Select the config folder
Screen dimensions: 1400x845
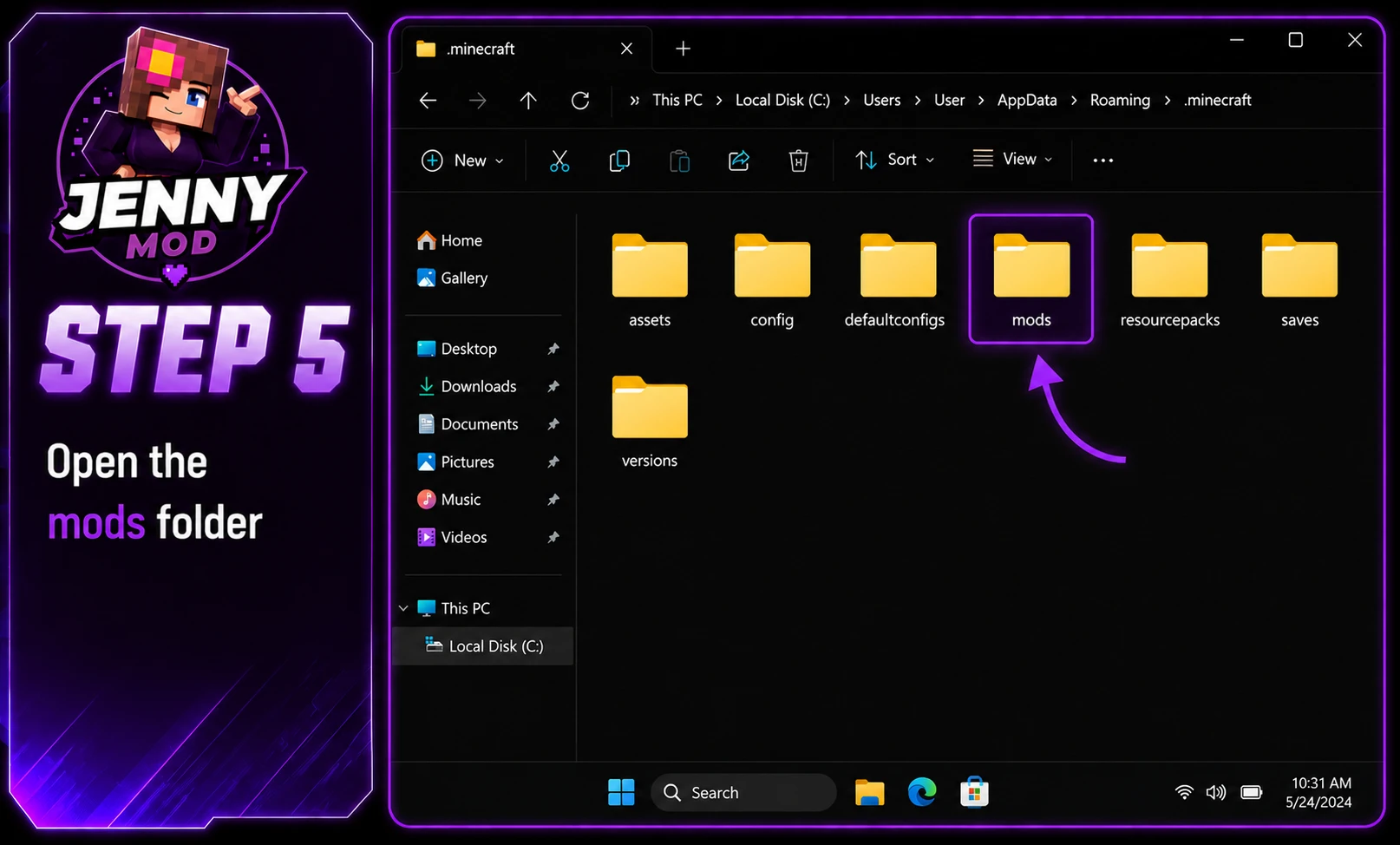tap(772, 280)
